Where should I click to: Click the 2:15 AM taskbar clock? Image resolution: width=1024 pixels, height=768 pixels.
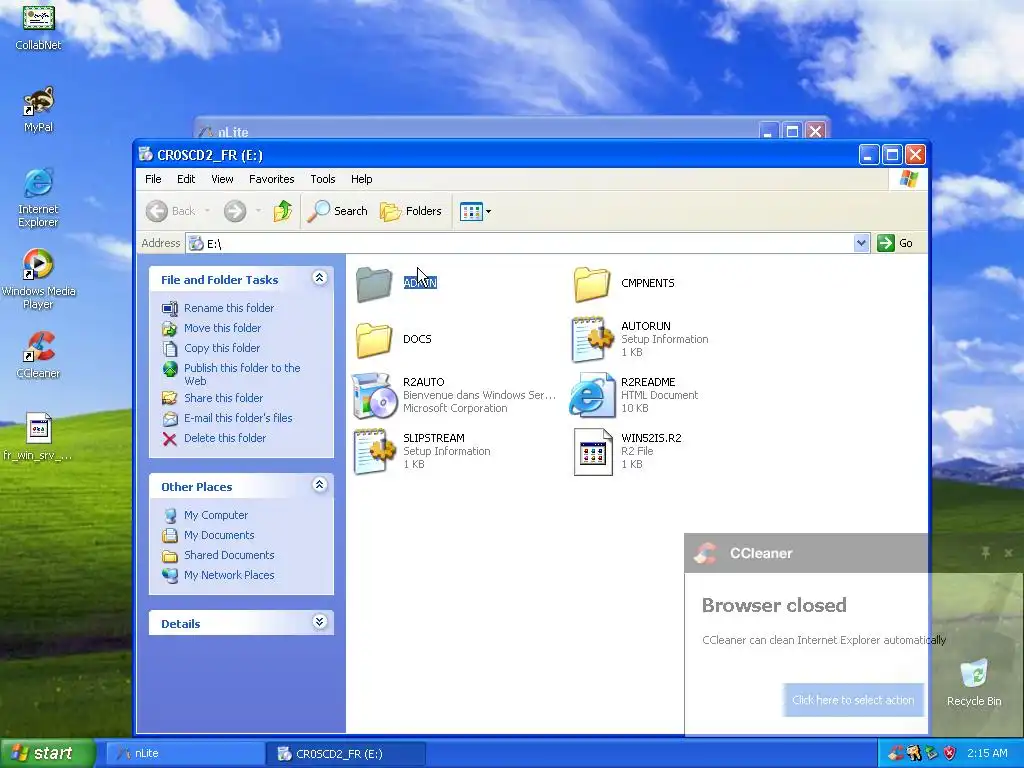[987, 754]
